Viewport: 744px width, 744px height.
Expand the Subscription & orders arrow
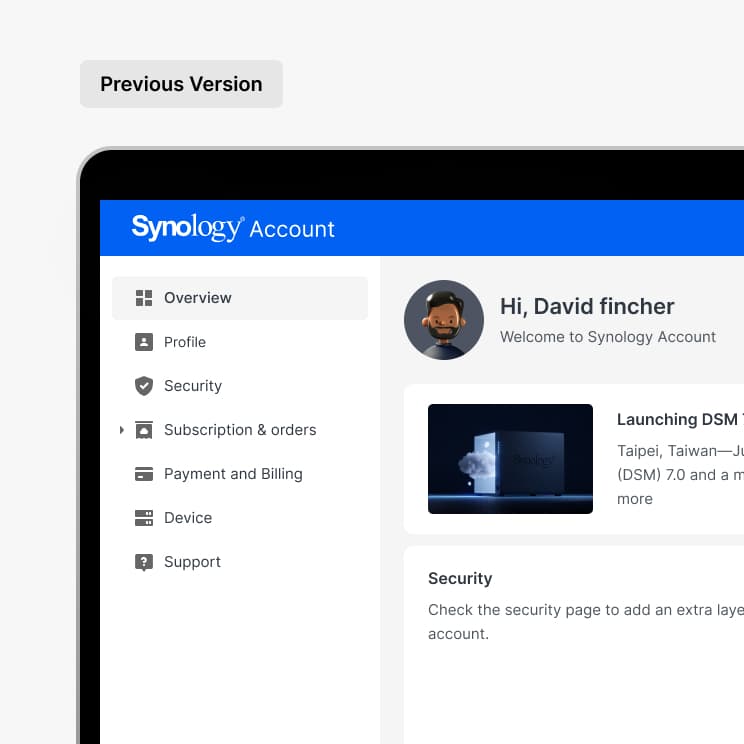coord(121,430)
